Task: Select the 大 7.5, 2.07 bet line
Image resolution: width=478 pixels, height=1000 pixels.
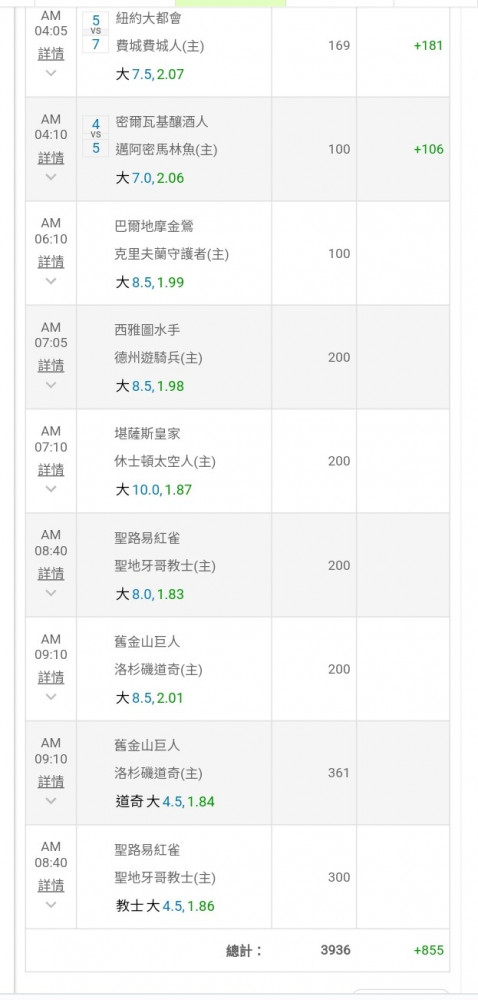Action: click(150, 74)
